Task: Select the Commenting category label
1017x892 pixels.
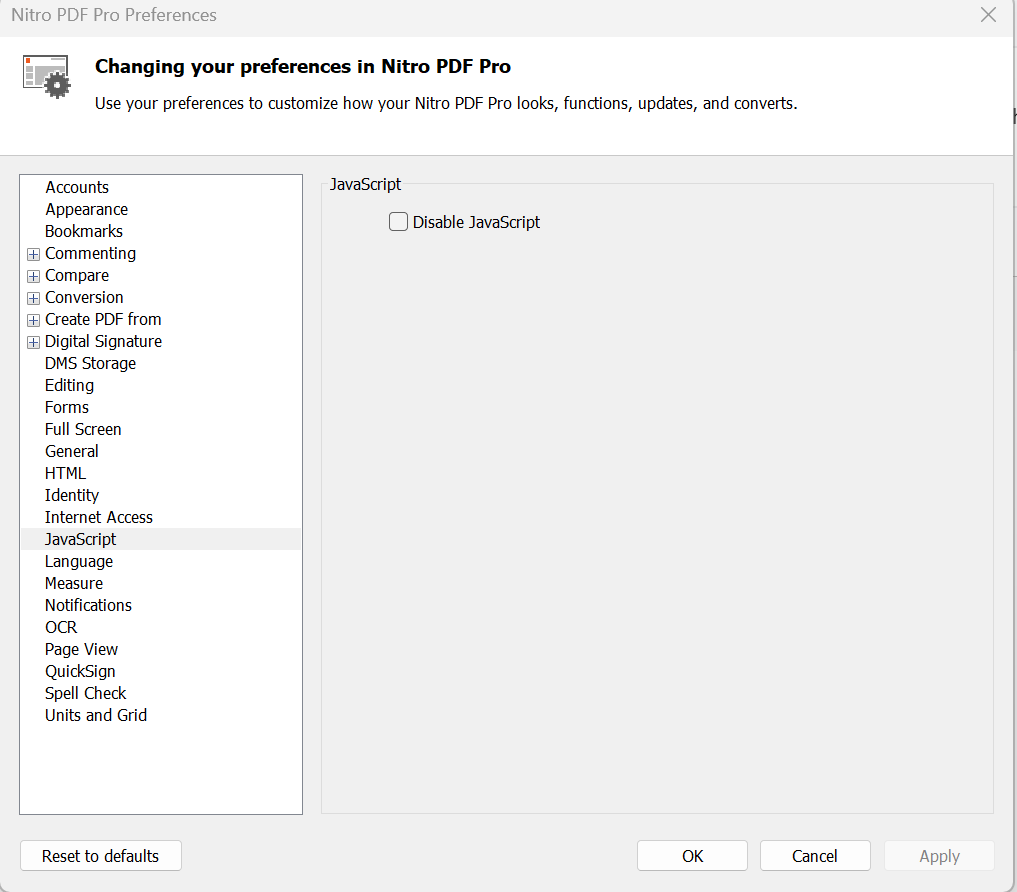Action: [90, 254]
